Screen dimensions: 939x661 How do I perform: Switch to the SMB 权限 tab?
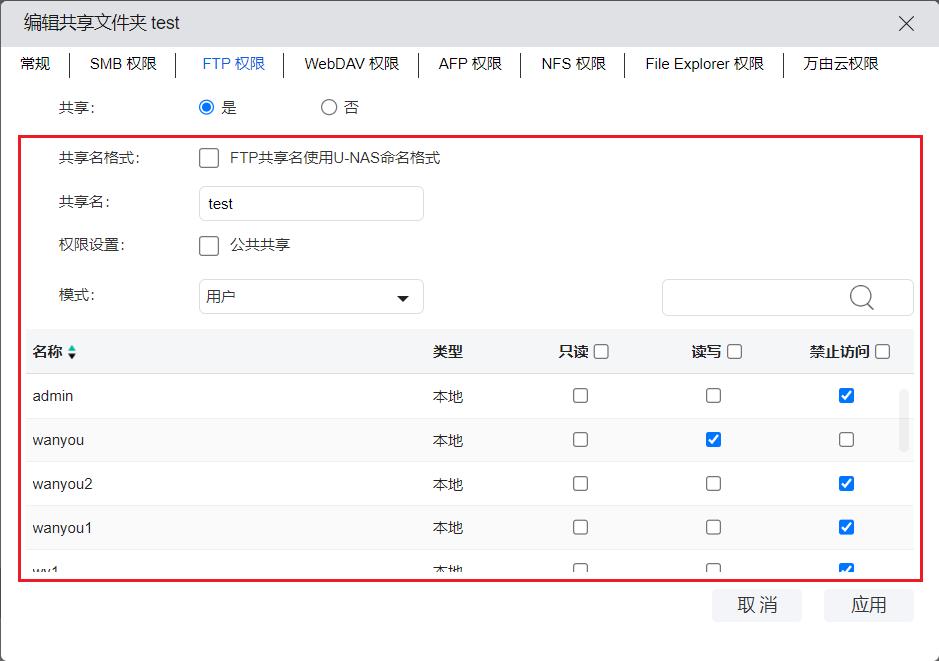pos(123,64)
